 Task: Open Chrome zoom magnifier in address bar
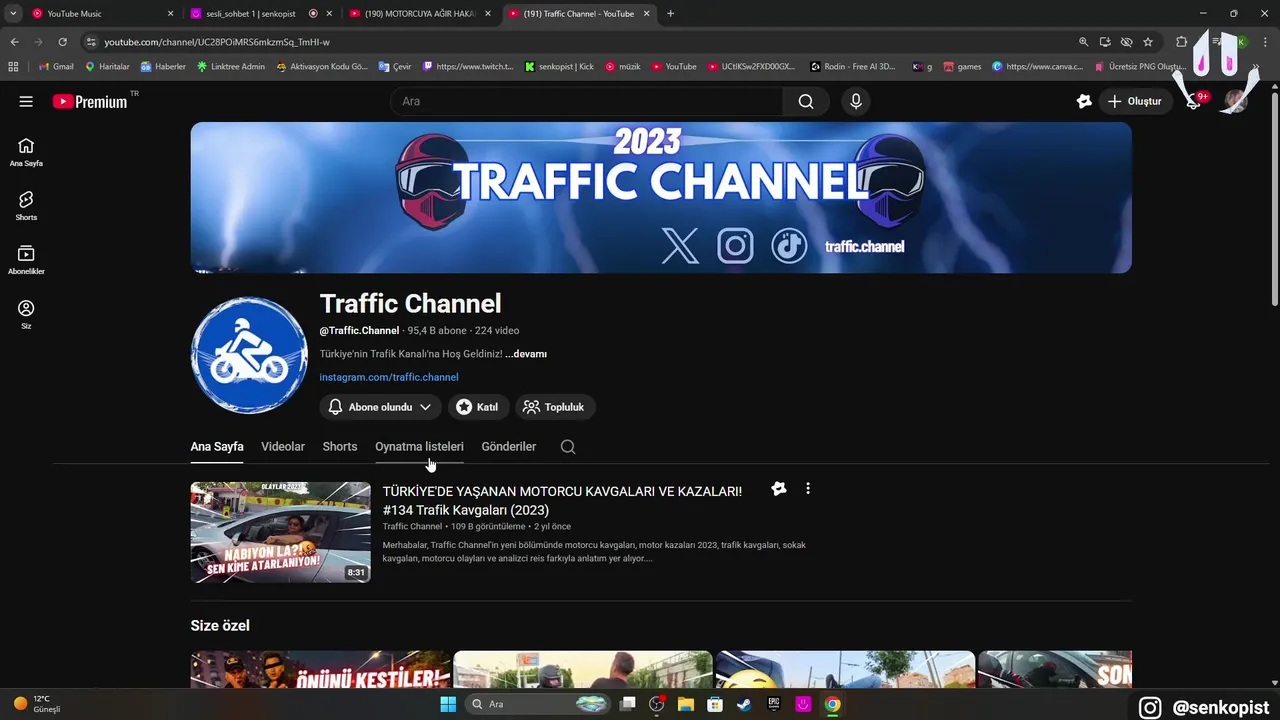tap(1083, 42)
